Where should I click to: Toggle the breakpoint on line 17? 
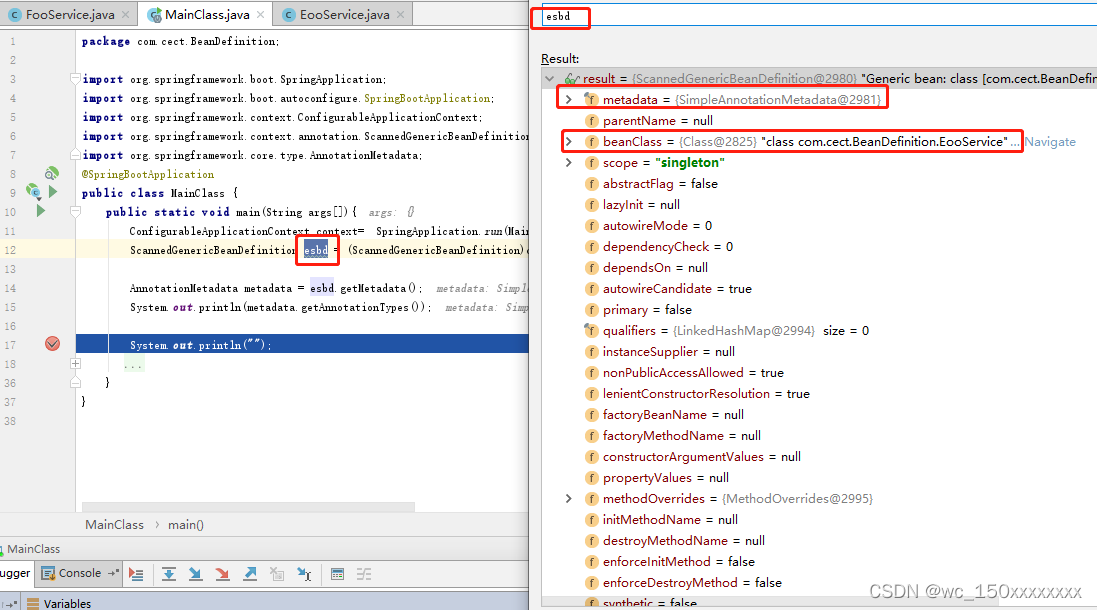pyautogui.click(x=52, y=343)
